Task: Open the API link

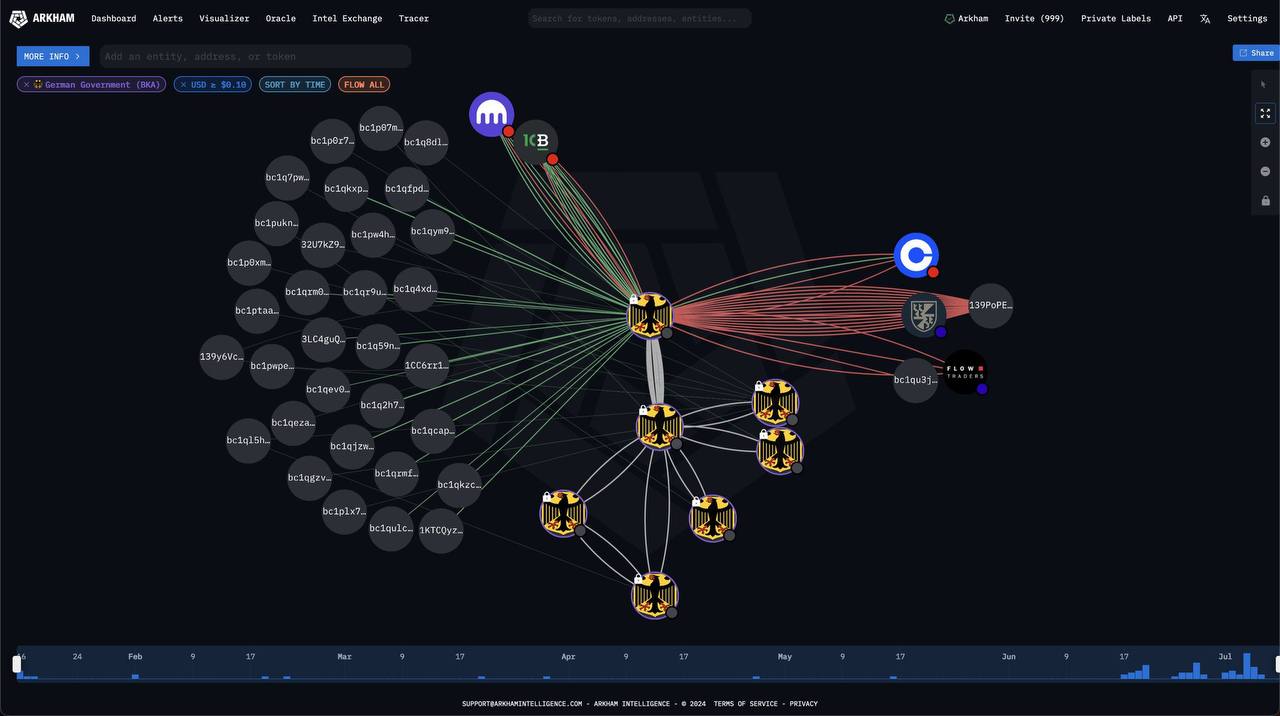Action: pyautogui.click(x=1175, y=18)
